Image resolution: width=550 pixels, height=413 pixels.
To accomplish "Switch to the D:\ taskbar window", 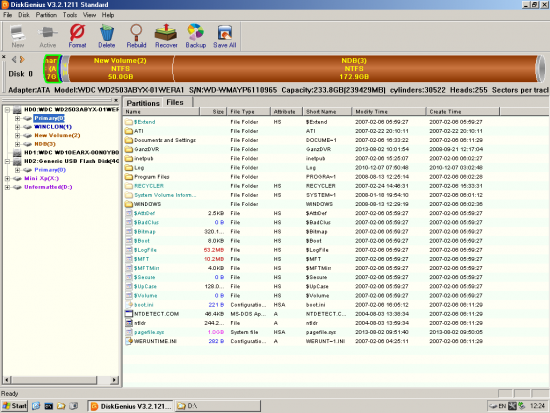I will (218, 406).
